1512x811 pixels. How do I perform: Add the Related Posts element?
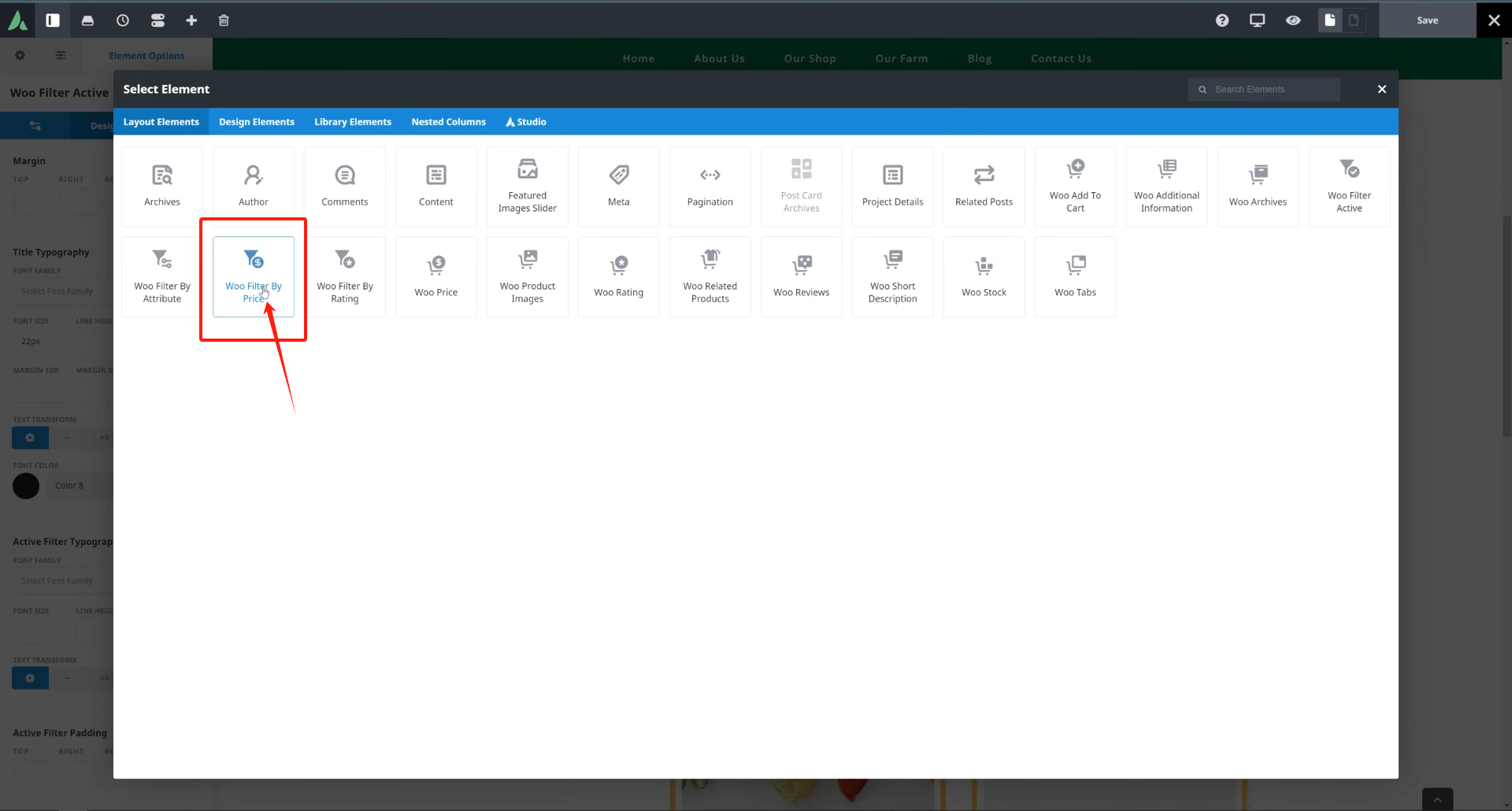984,187
